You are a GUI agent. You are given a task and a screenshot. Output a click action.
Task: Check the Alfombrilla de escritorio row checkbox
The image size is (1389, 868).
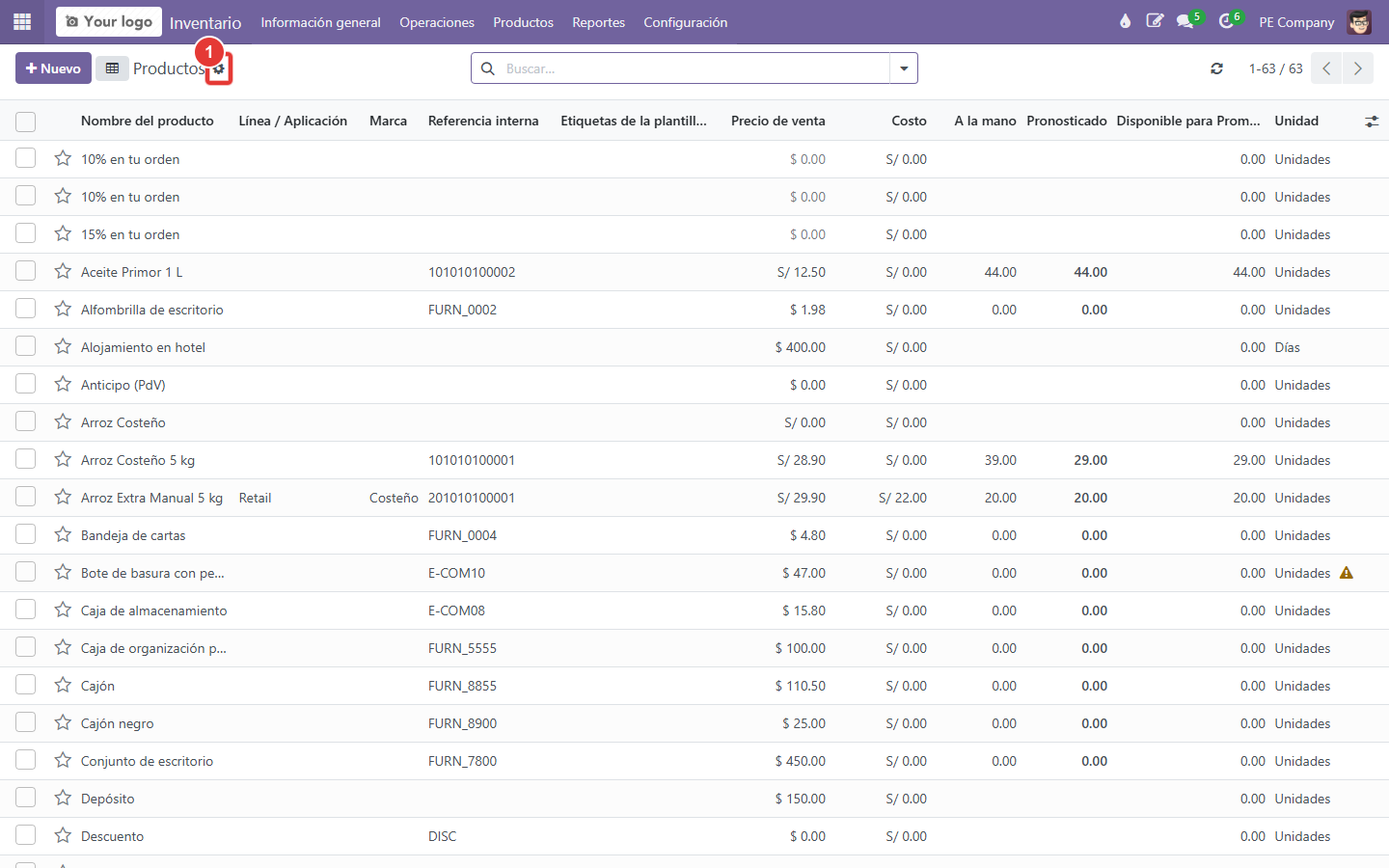click(26, 310)
